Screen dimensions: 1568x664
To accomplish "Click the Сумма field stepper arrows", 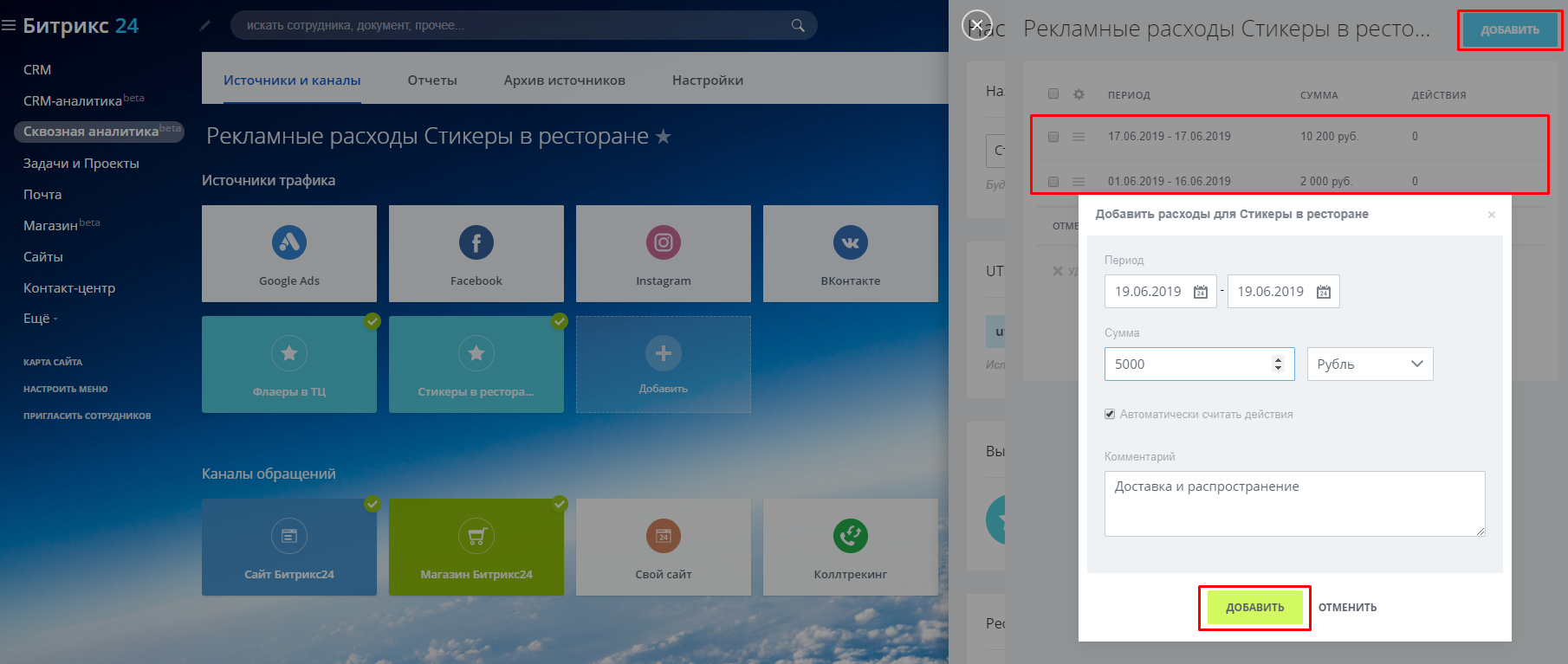I will coord(1278,364).
